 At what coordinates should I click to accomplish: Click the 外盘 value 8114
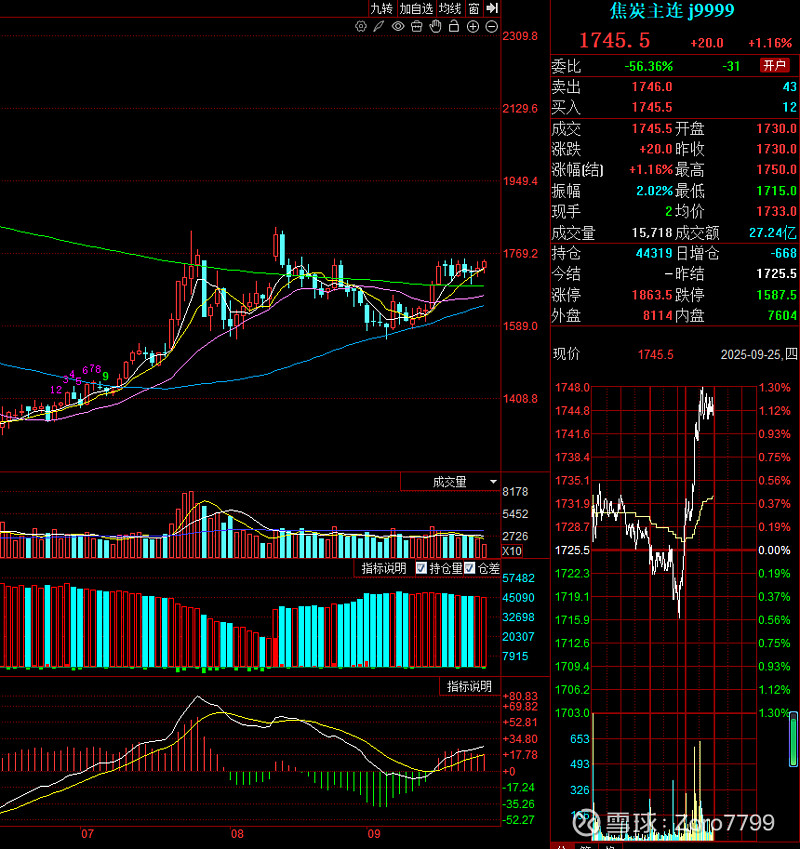tap(657, 316)
